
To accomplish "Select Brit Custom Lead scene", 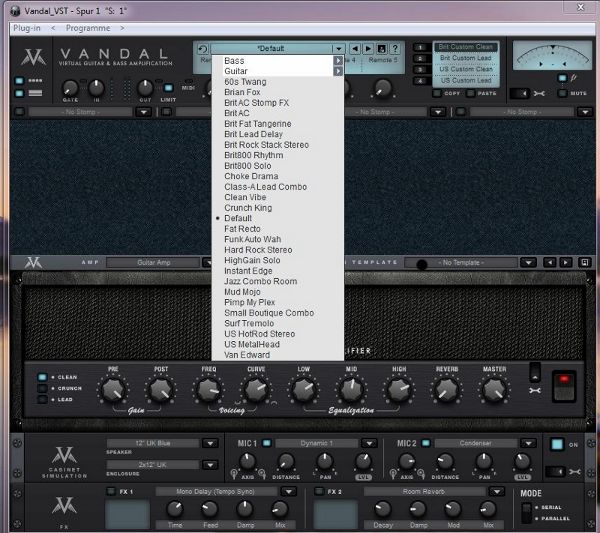I will (466, 58).
